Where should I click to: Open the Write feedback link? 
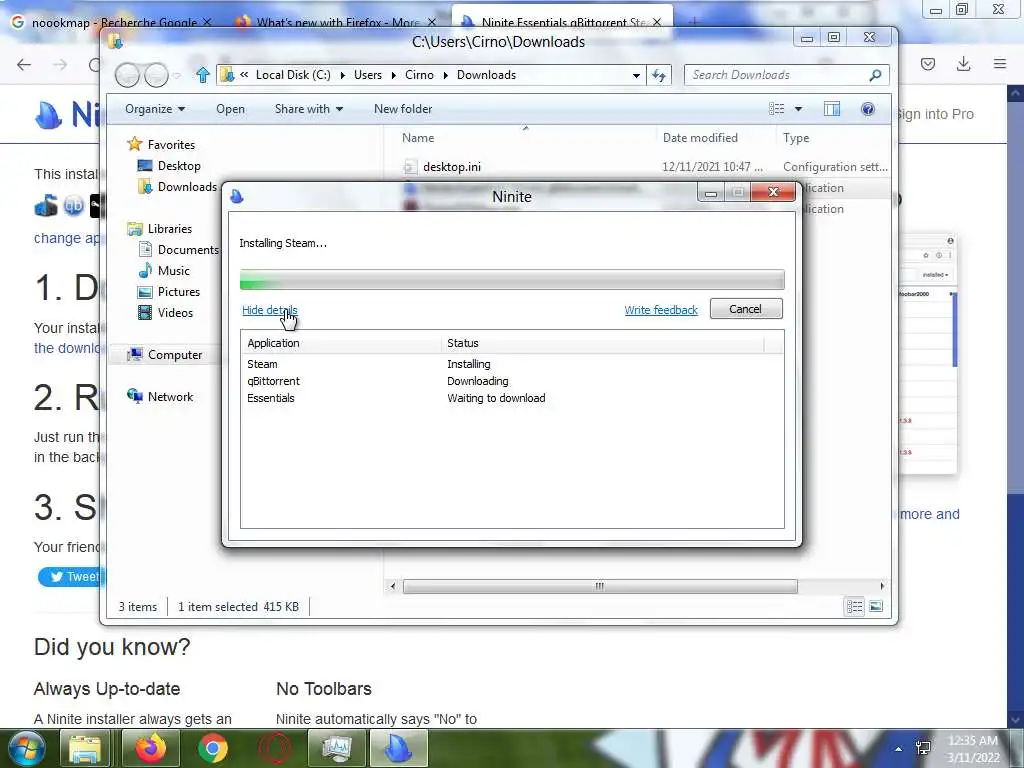[x=661, y=310]
